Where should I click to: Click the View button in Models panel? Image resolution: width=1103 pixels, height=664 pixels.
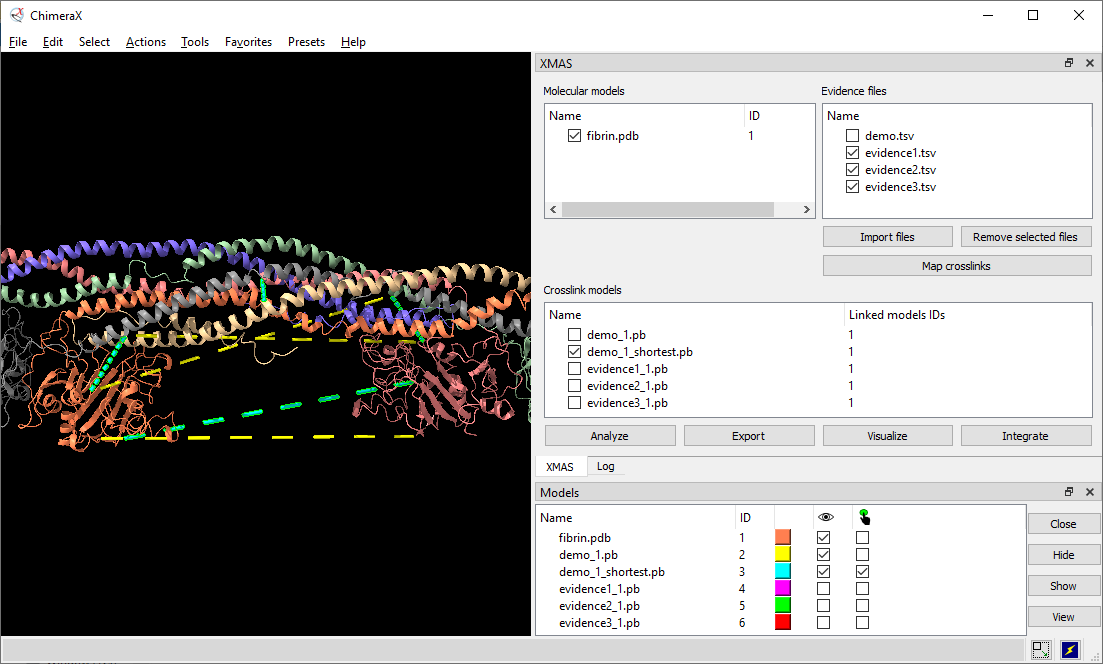click(1063, 617)
